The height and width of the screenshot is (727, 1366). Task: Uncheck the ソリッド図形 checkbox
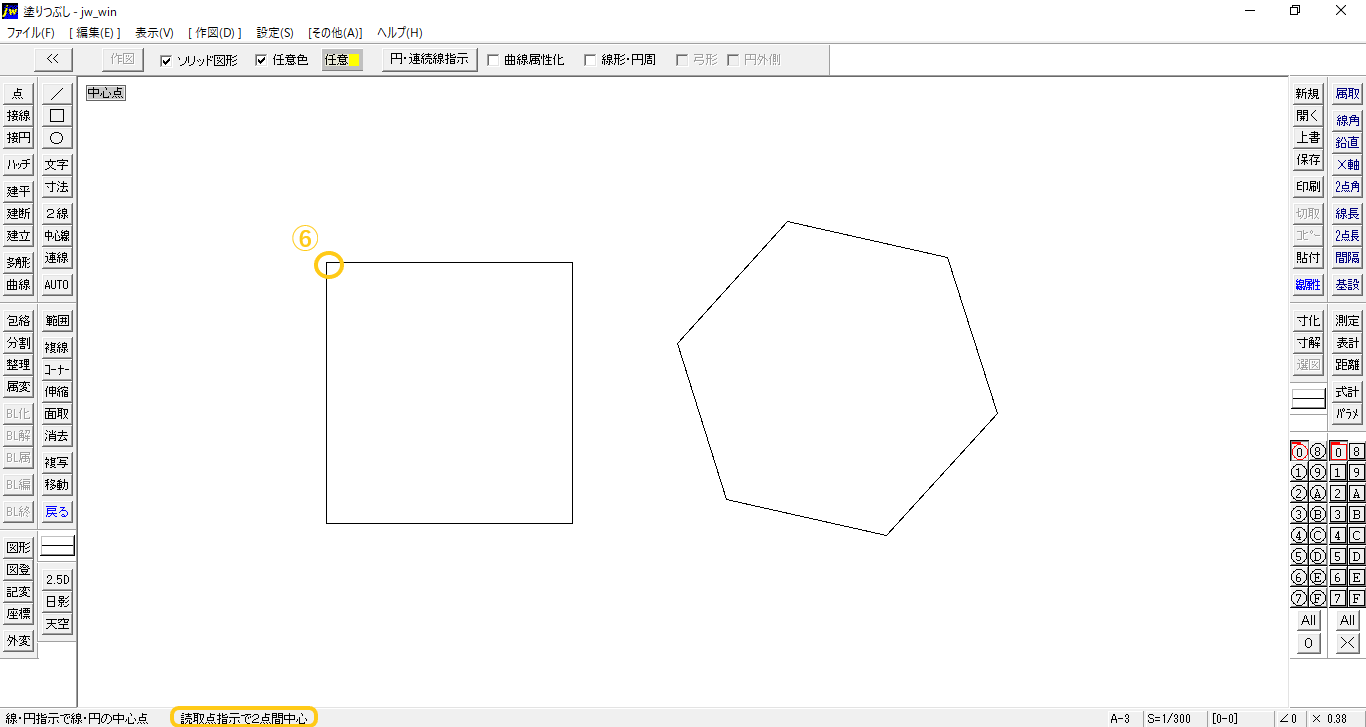[166, 60]
